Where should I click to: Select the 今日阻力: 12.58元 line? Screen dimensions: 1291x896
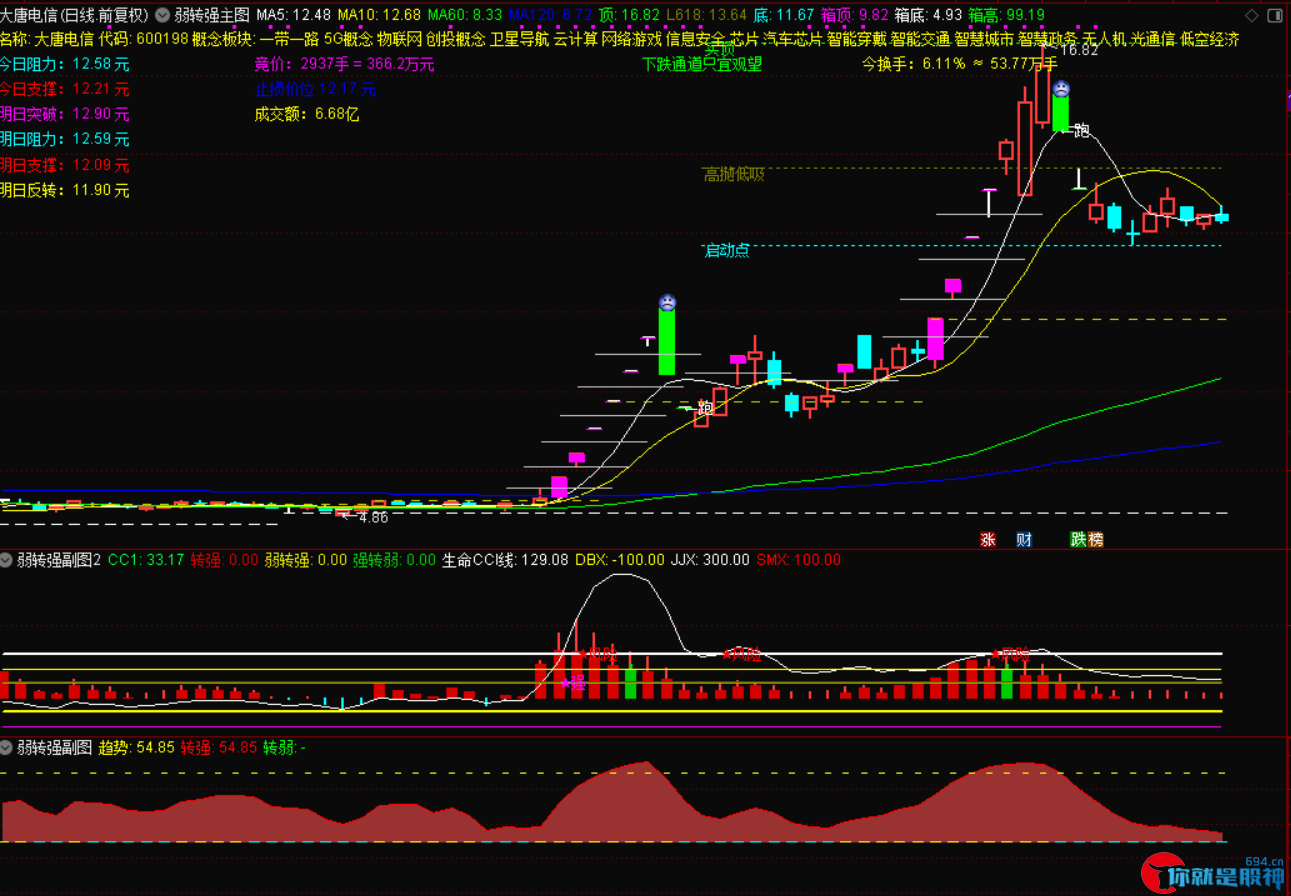[65, 63]
